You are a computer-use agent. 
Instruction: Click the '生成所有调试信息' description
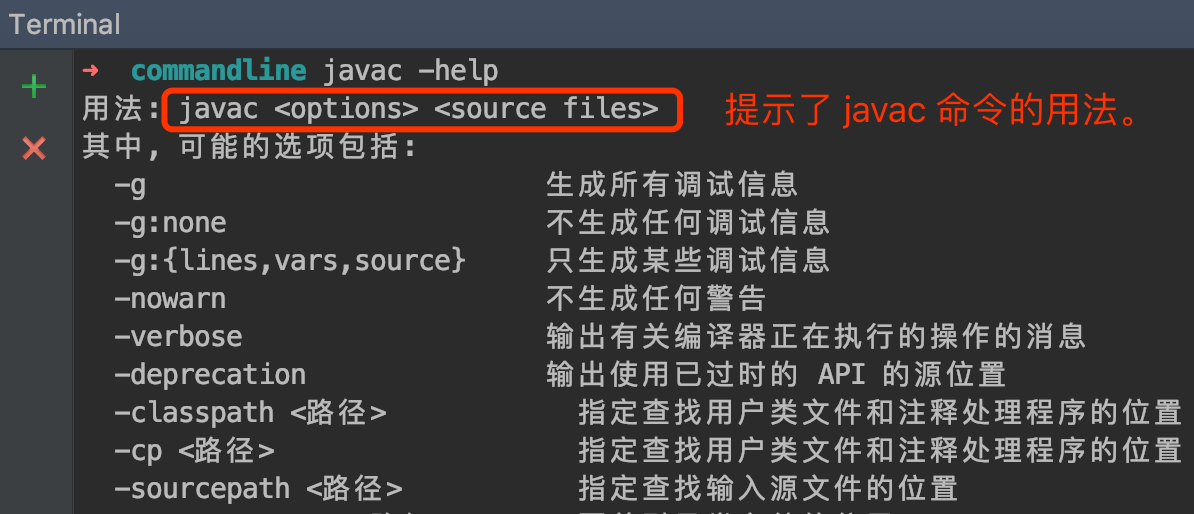[672, 185]
